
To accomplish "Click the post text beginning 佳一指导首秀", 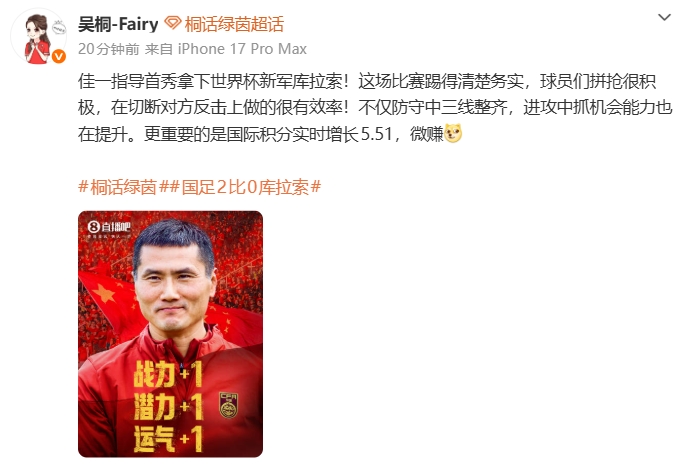I will 375,108.
